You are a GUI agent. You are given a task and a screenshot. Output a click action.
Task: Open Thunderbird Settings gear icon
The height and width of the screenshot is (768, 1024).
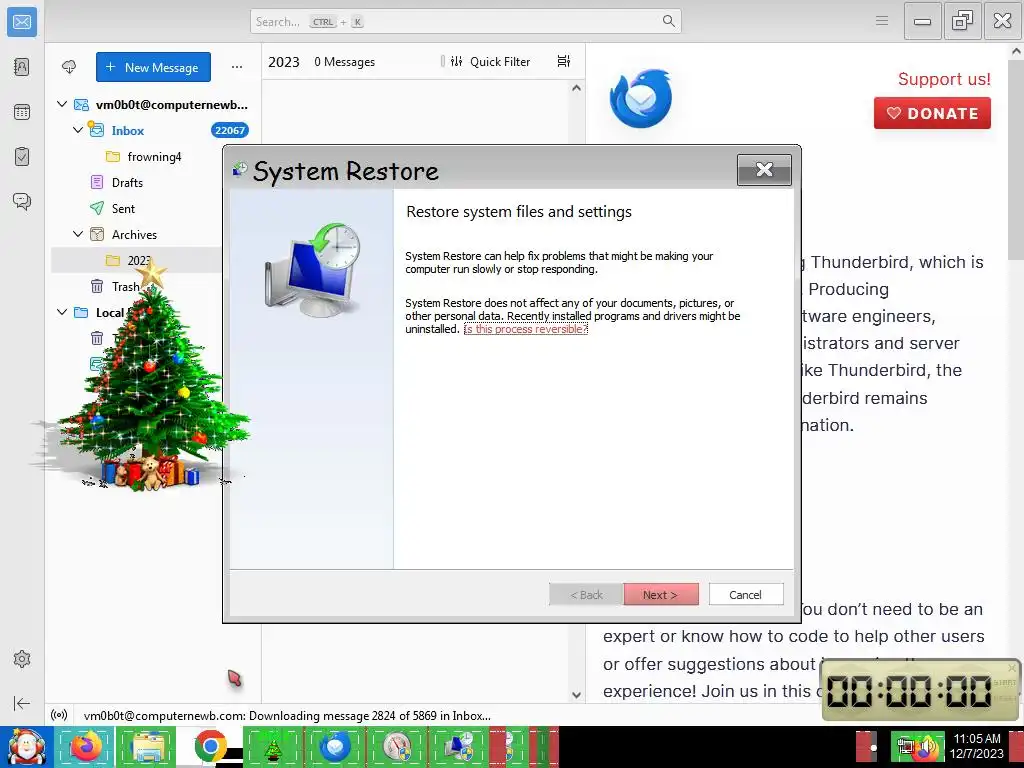coord(22,659)
